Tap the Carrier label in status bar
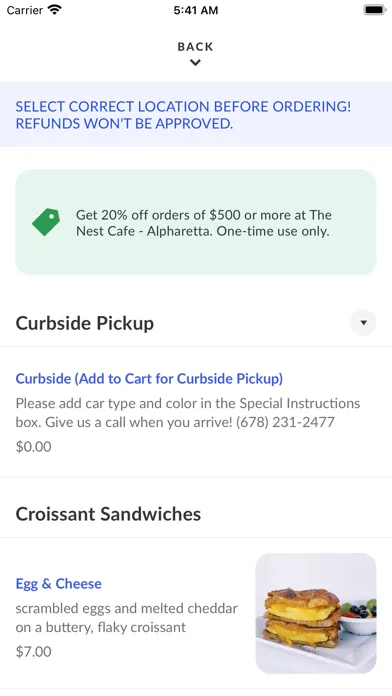The height and width of the screenshot is (696, 392). tap(25, 10)
